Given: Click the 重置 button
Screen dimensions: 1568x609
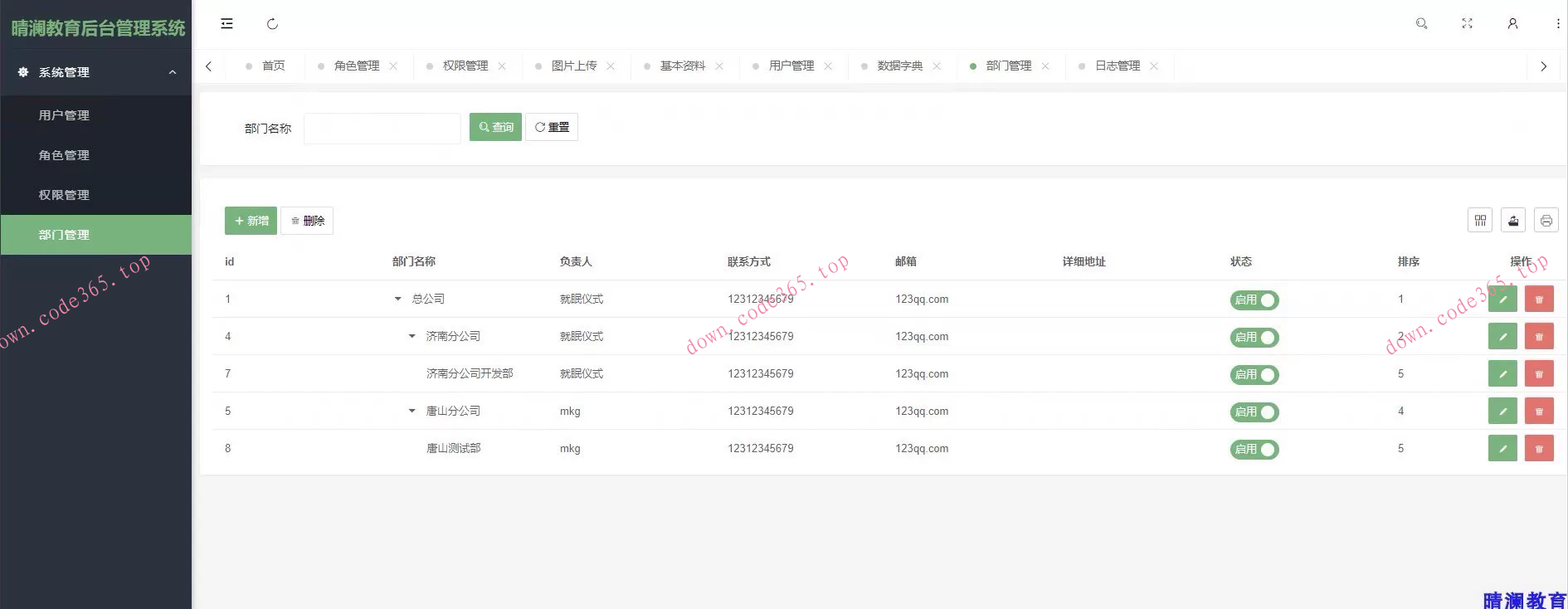Looking at the screenshot, I should point(552,127).
